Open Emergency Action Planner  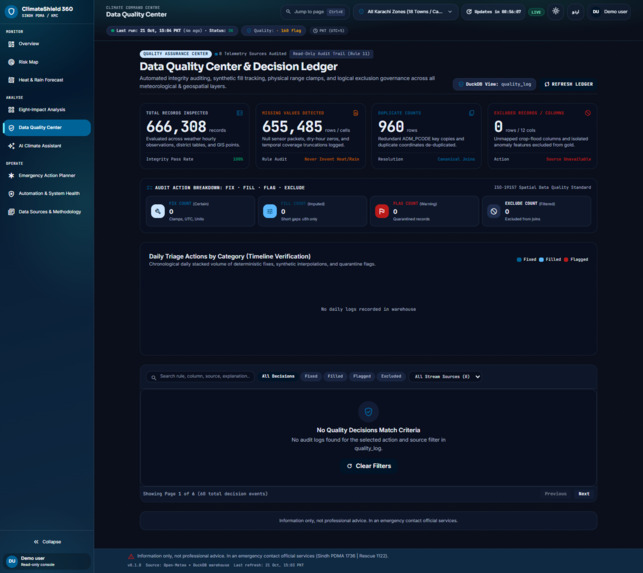tap(47, 176)
